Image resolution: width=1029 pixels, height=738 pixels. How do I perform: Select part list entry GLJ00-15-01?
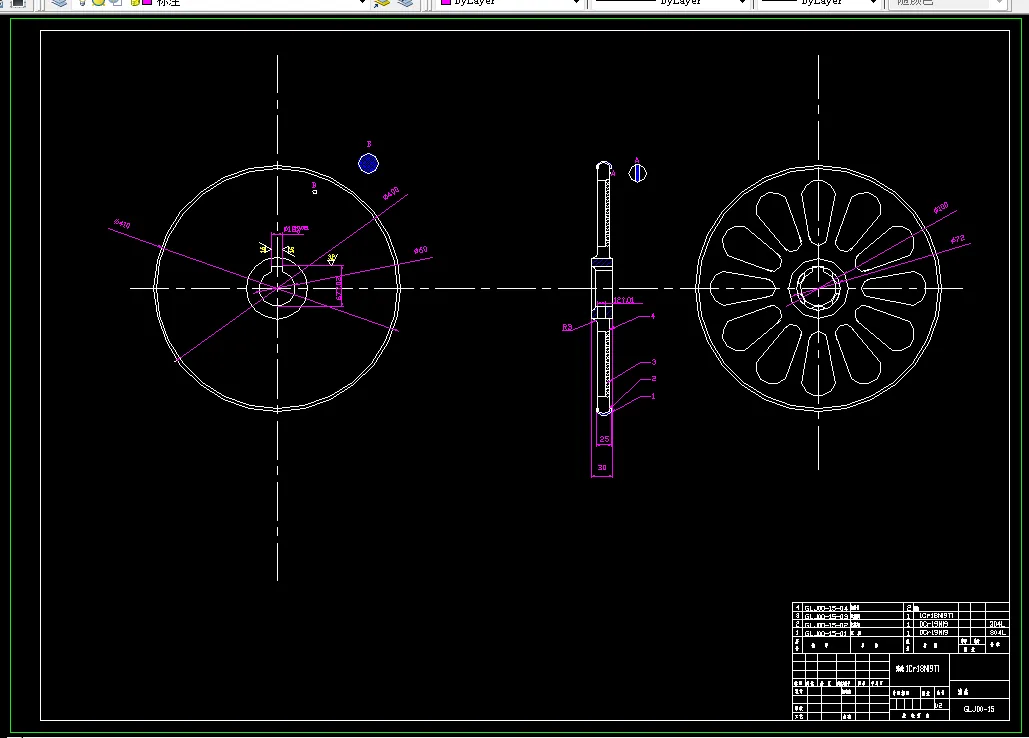(x=826, y=633)
